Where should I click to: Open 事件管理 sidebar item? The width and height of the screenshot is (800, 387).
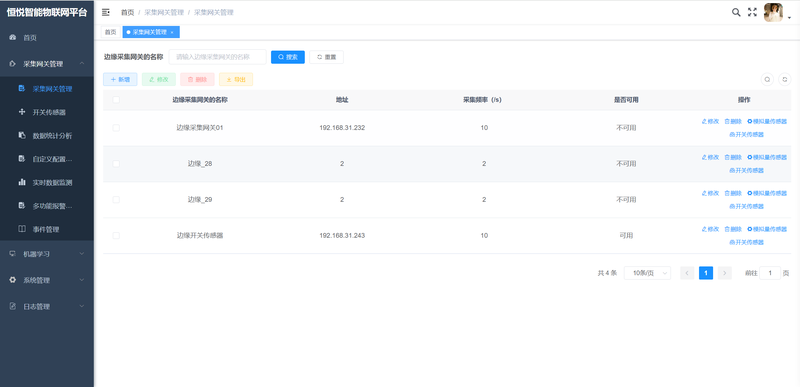click(x=47, y=229)
